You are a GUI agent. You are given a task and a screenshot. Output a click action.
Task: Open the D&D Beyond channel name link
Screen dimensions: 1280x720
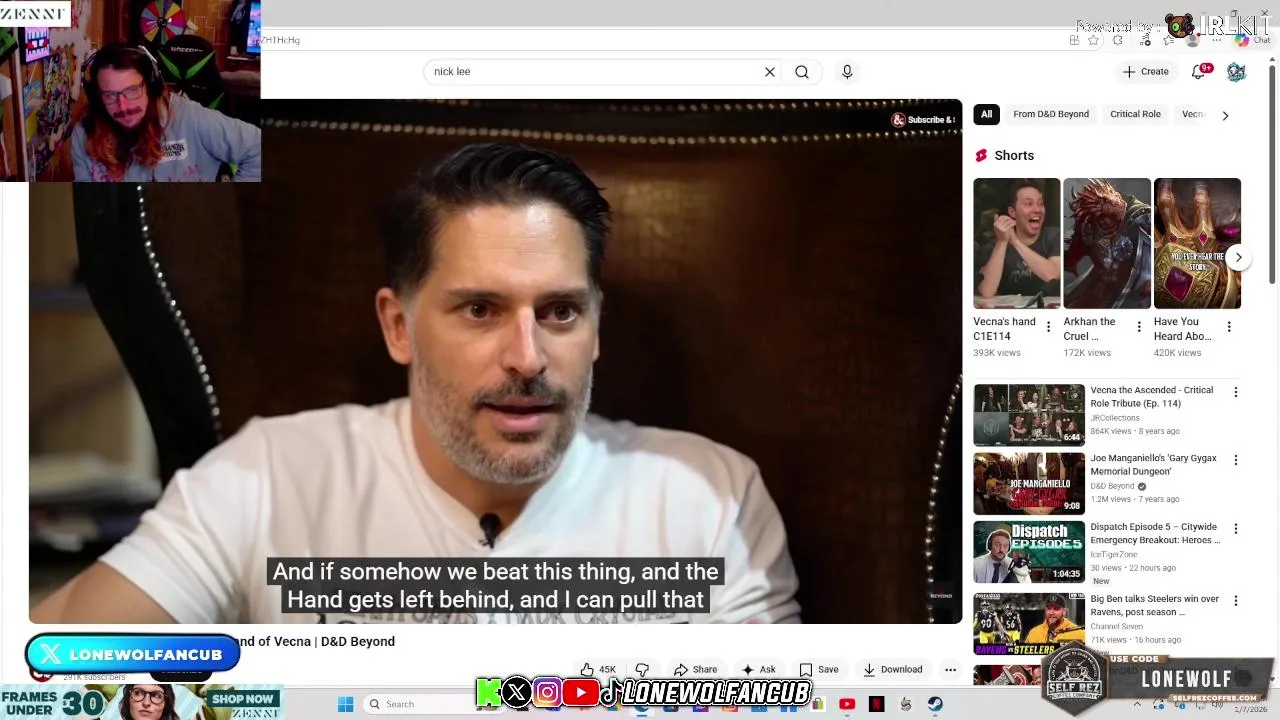coord(1112,486)
